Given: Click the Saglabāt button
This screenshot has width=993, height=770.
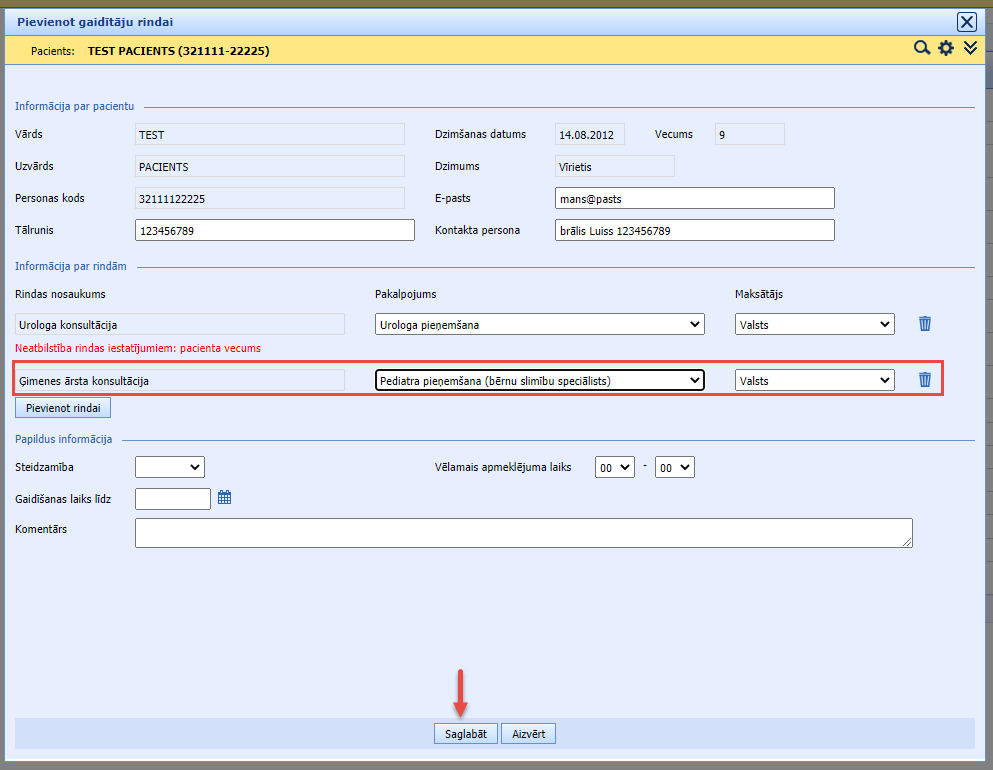Looking at the screenshot, I should (465, 734).
